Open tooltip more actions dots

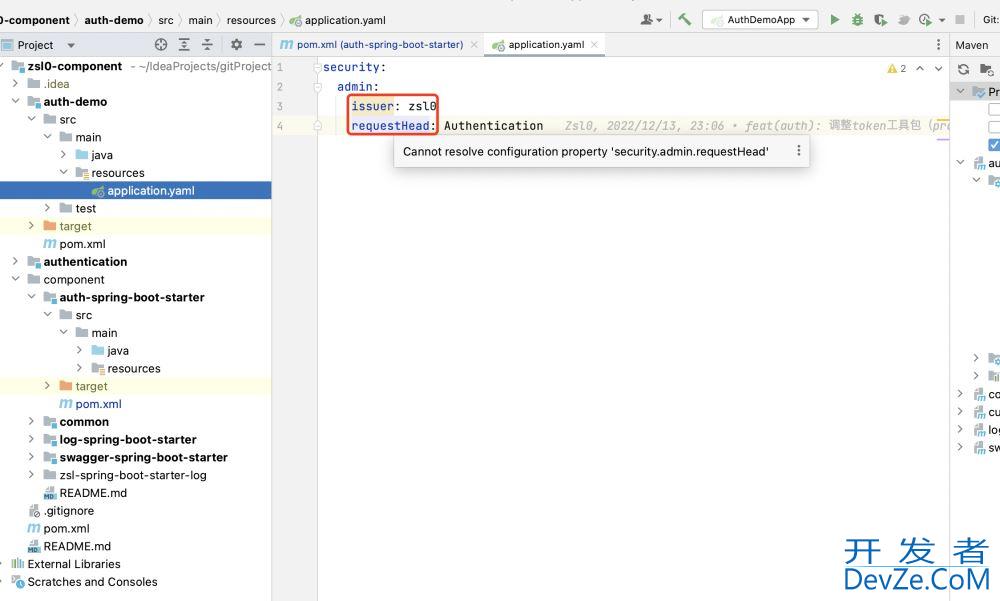(x=798, y=151)
